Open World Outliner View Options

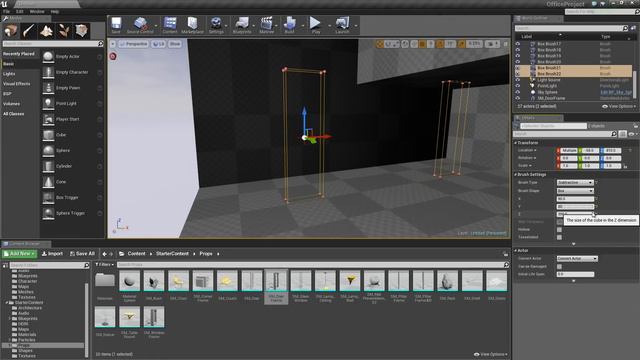[x=618, y=107]
